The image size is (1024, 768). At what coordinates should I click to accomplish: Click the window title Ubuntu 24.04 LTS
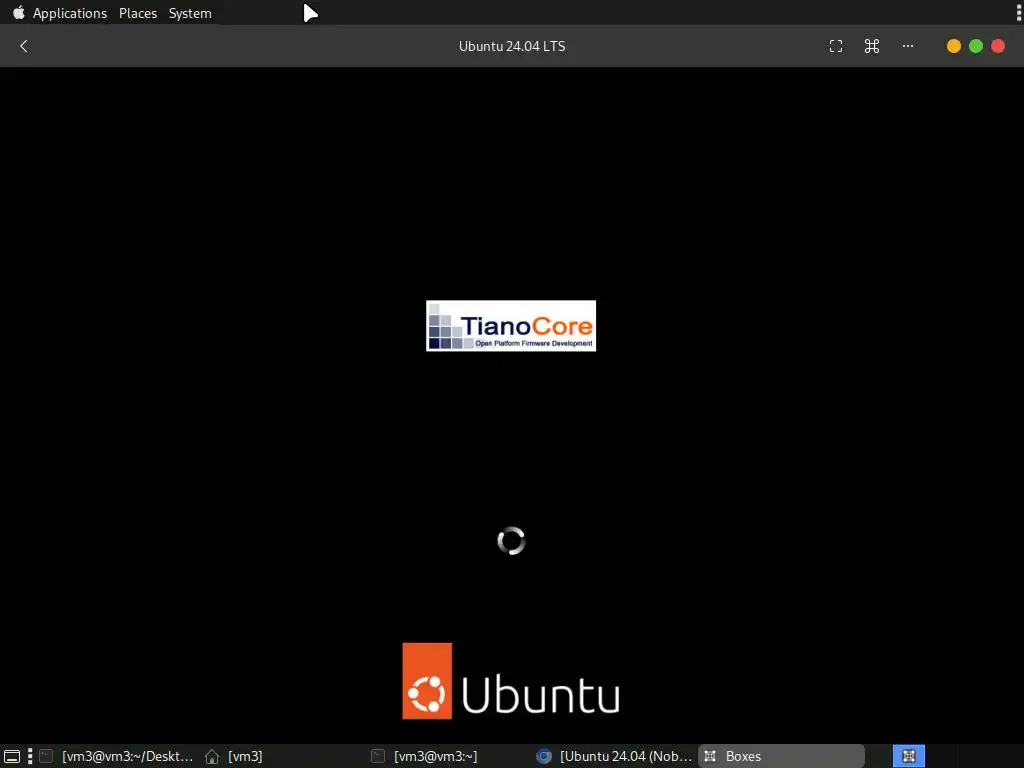coord(512,46)
